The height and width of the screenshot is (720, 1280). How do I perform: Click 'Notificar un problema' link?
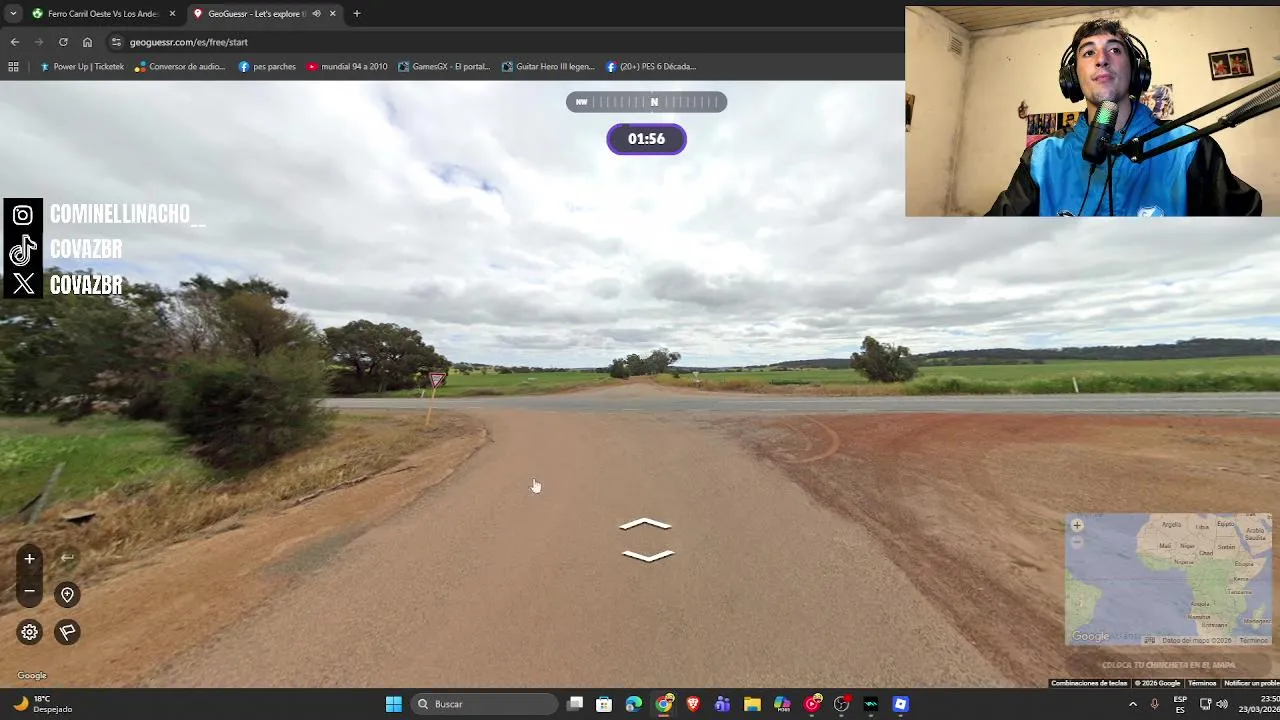(x=1252, y=683)
